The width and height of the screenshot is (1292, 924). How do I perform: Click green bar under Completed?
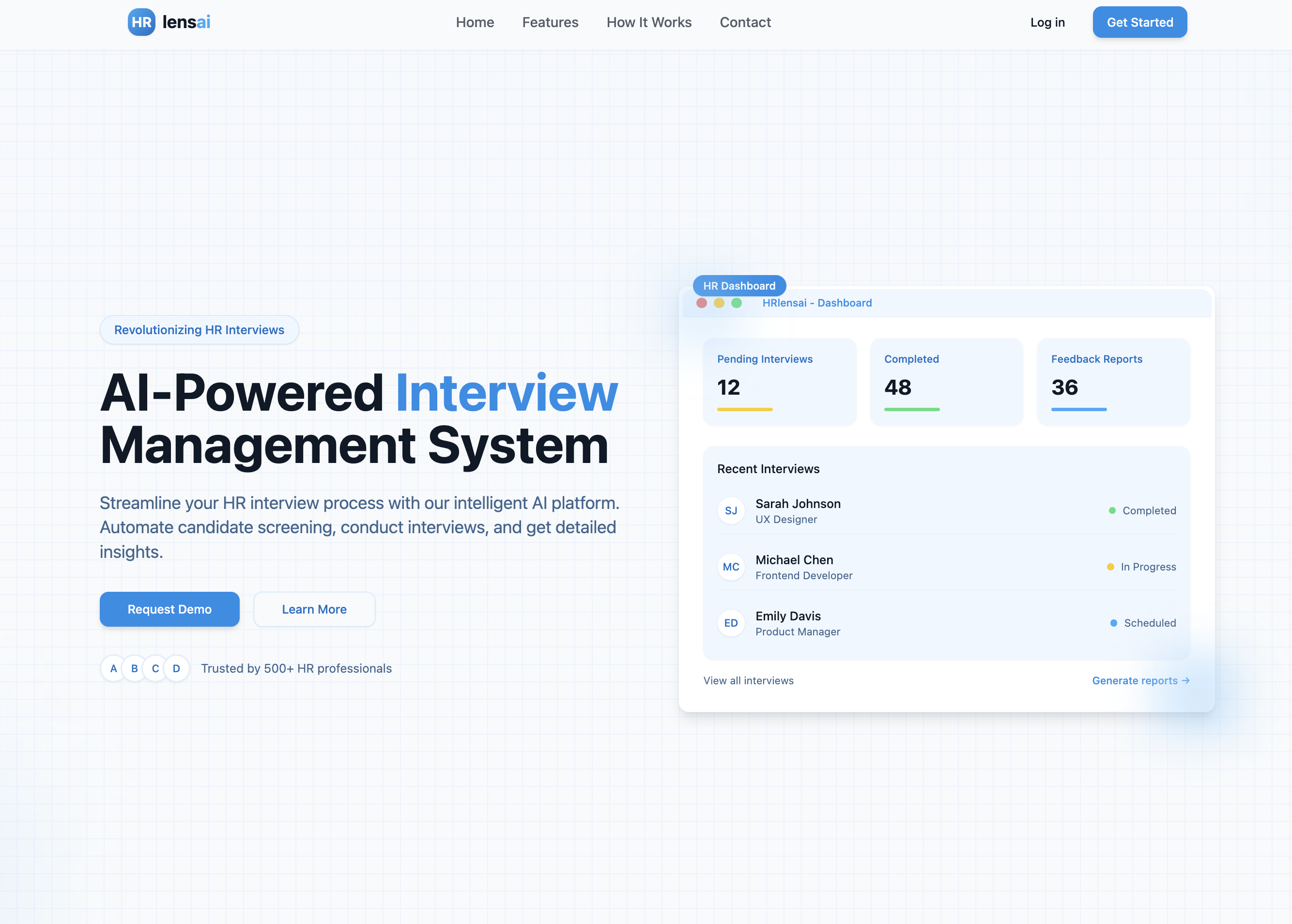(x=911, y=409)
